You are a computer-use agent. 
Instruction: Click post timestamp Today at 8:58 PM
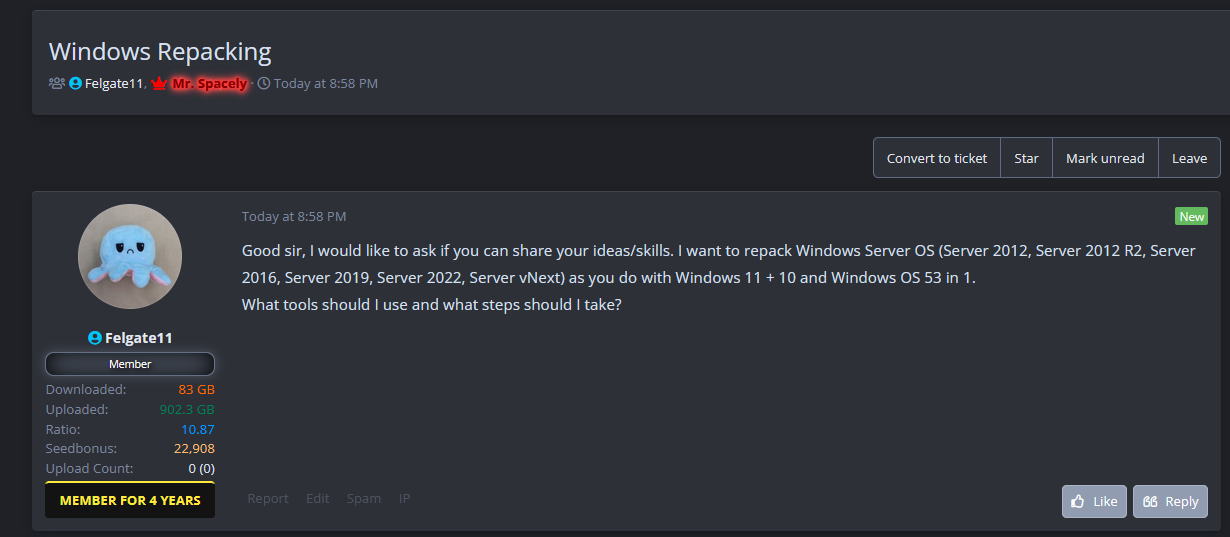click(x=294, y=216)
